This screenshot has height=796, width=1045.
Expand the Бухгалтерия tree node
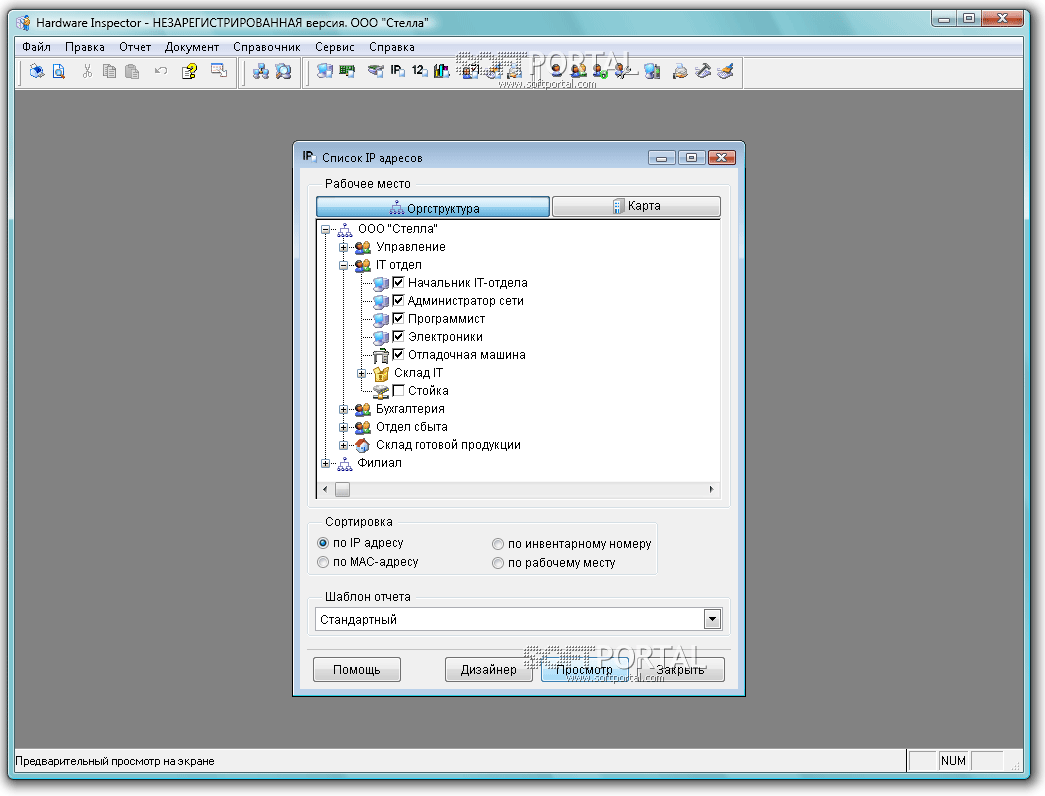click(x=344, y=409)
